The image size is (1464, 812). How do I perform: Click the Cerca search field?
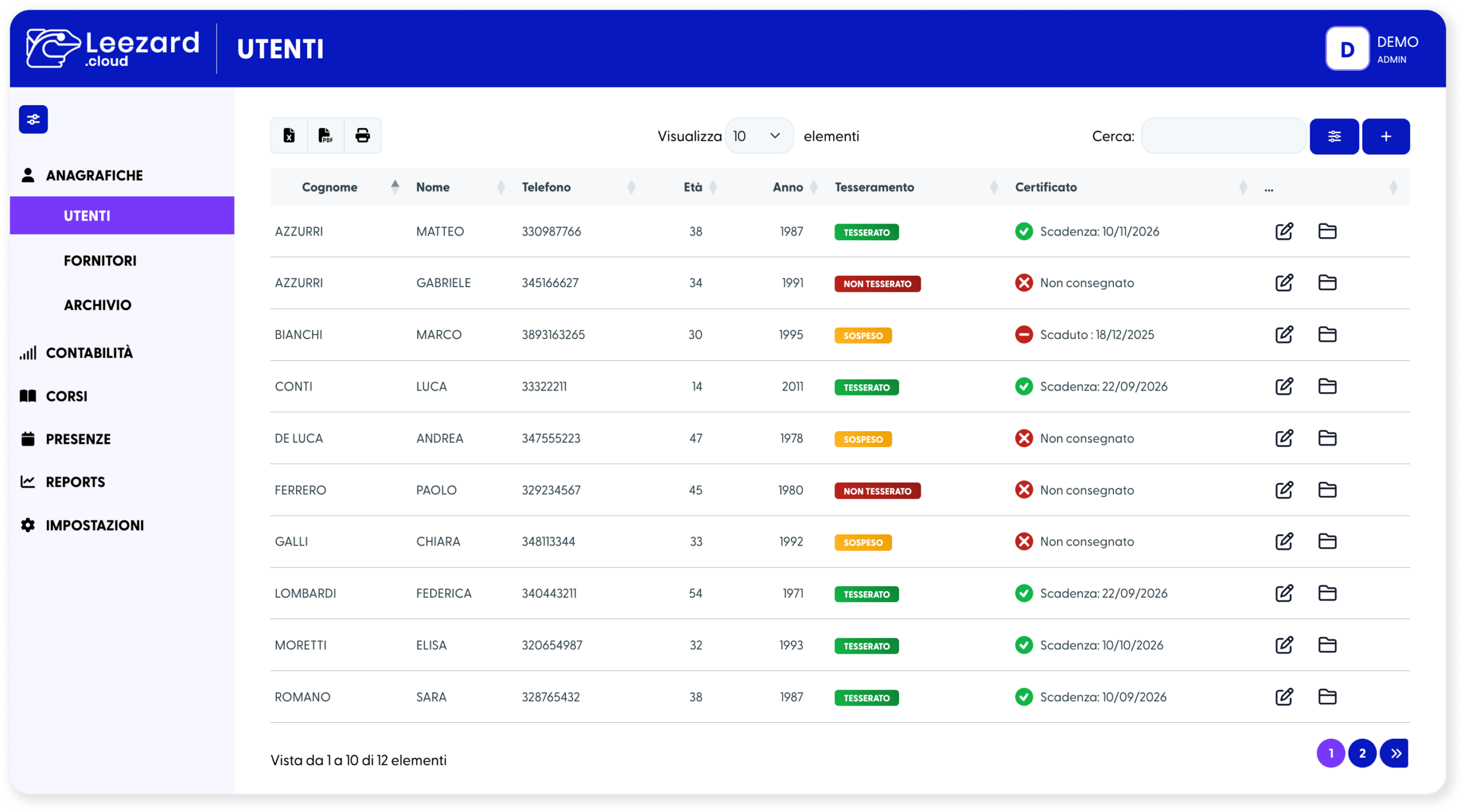click(x=1223, y=136)
